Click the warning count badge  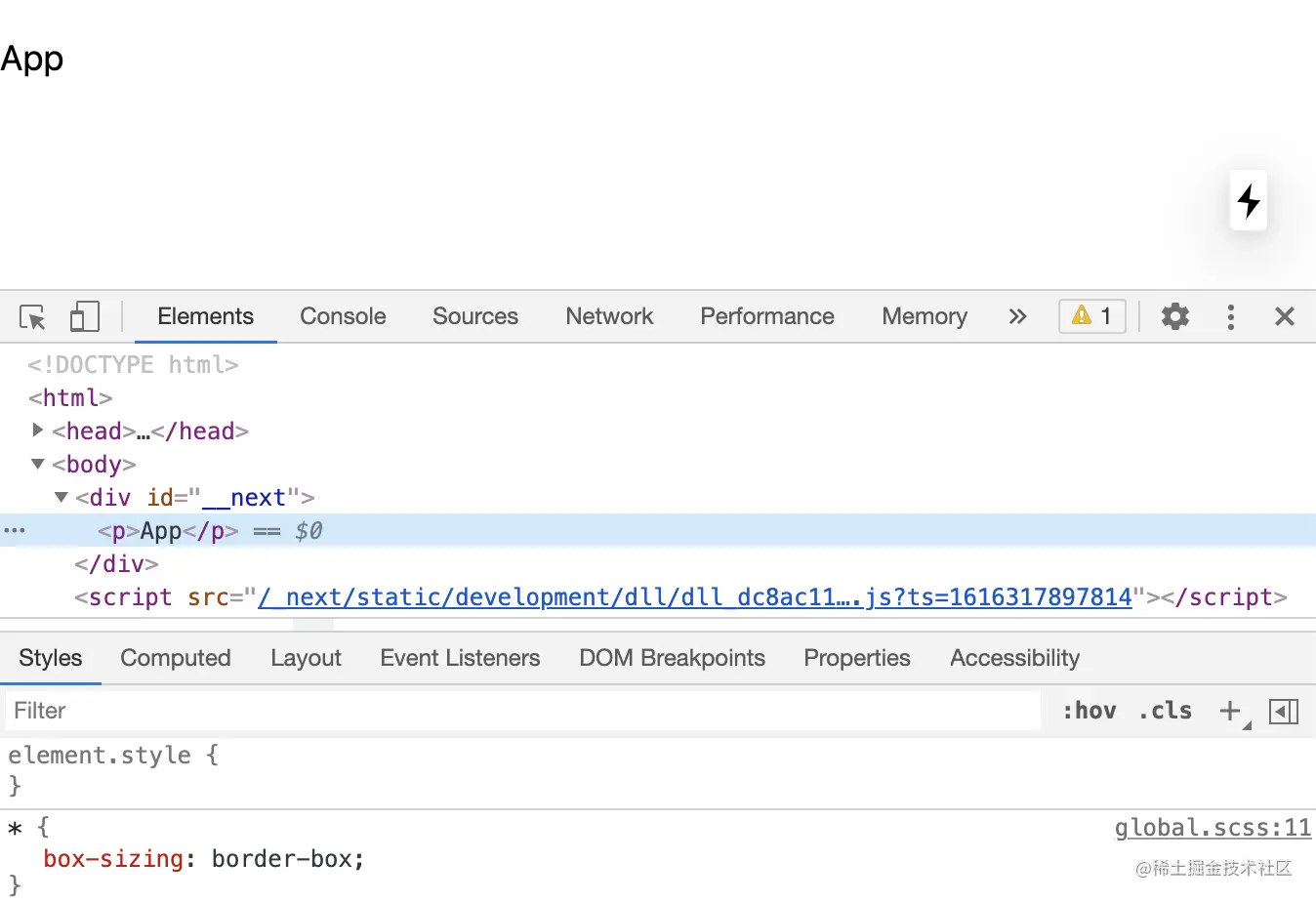pos(1092,316)
